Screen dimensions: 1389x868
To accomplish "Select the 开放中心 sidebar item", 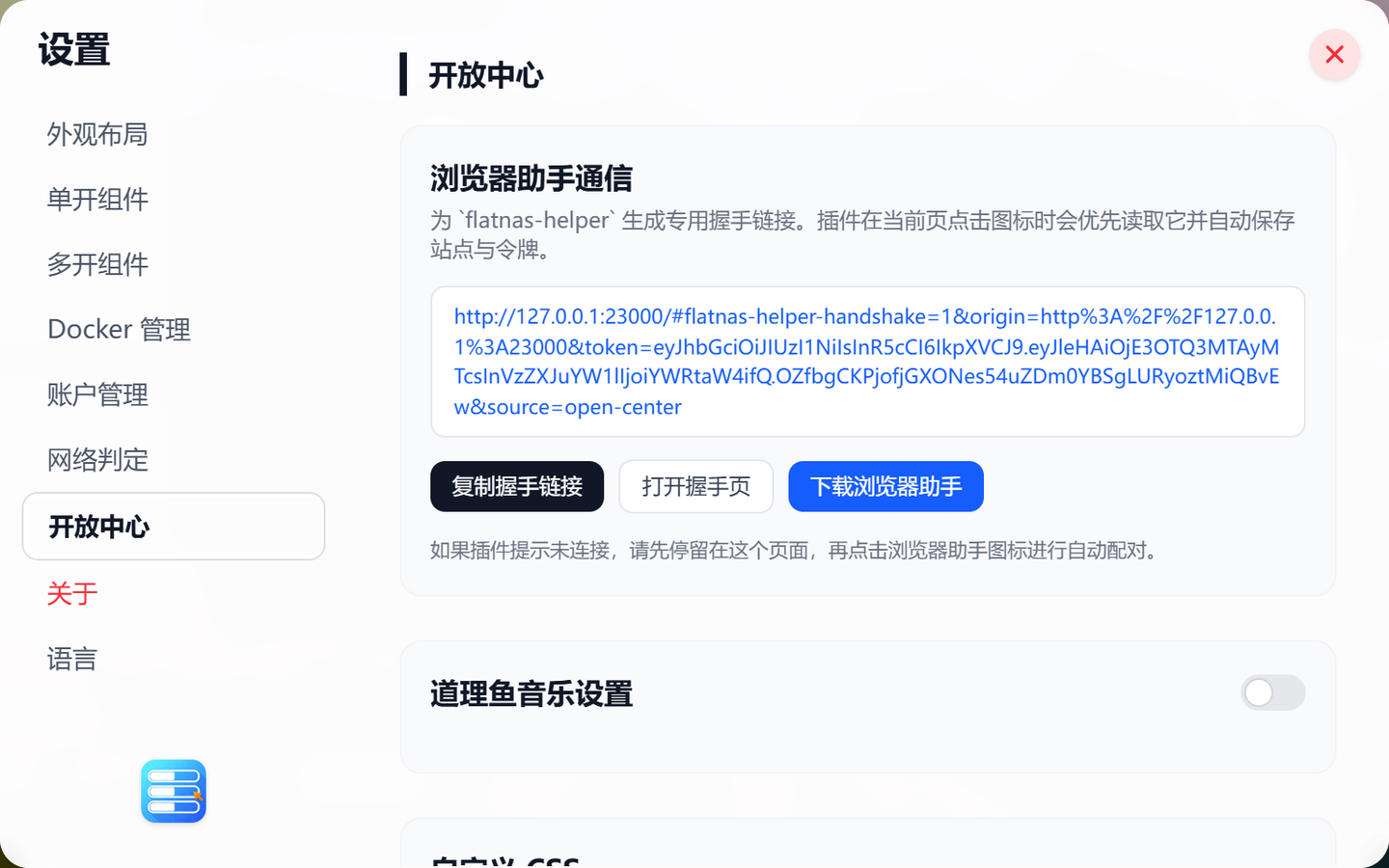I will pos(174,527).
